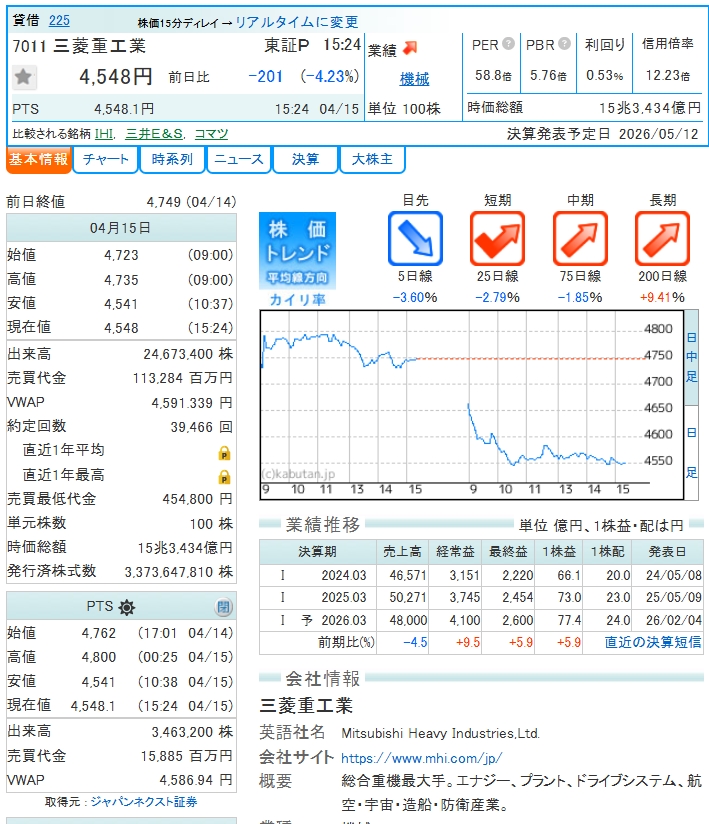Click the 売買最低代金 454,800 円 value

[x=197, y=499]
